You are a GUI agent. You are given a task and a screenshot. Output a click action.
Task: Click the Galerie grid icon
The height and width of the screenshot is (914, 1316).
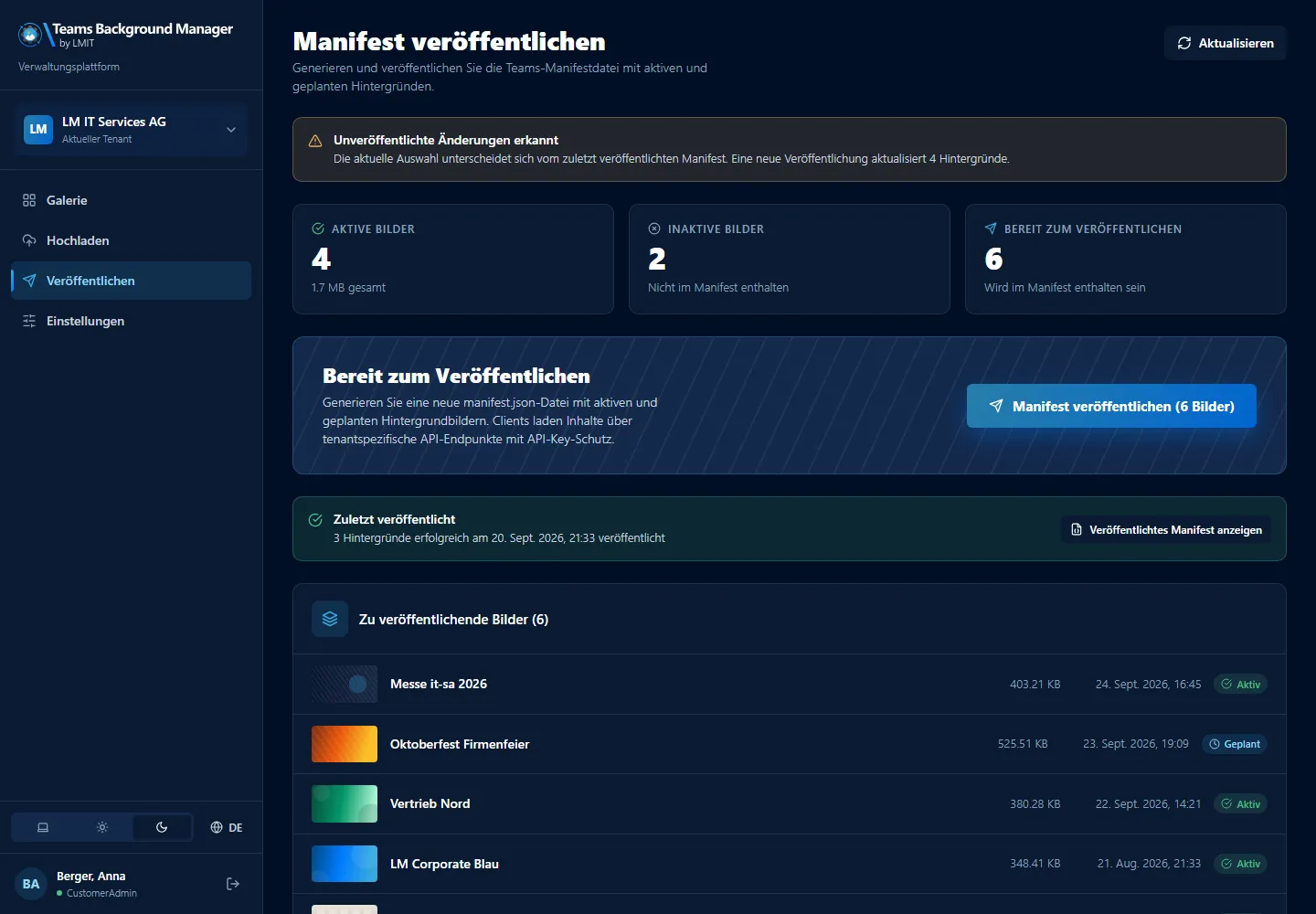tap(29, 200)
